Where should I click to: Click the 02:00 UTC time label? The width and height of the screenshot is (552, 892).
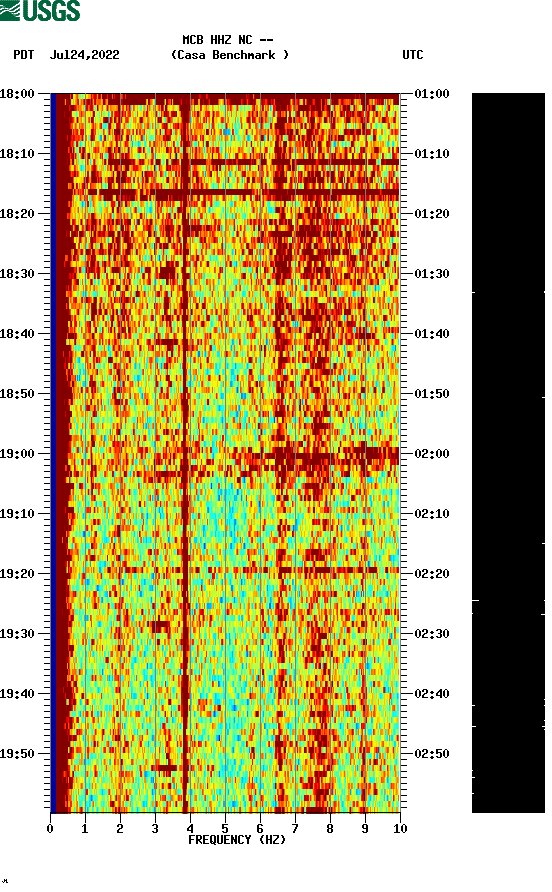[432, 454]
